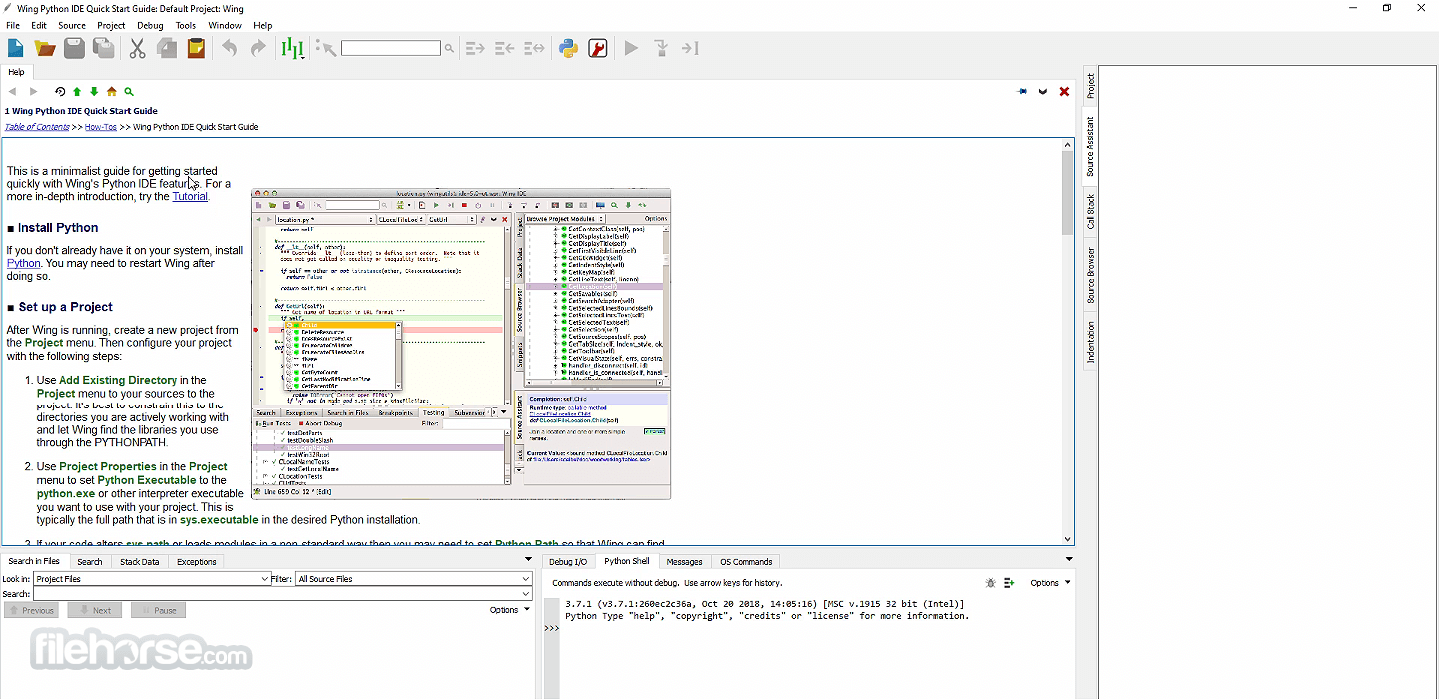Go to next Help page (green down arrow)

pos(94,91)
